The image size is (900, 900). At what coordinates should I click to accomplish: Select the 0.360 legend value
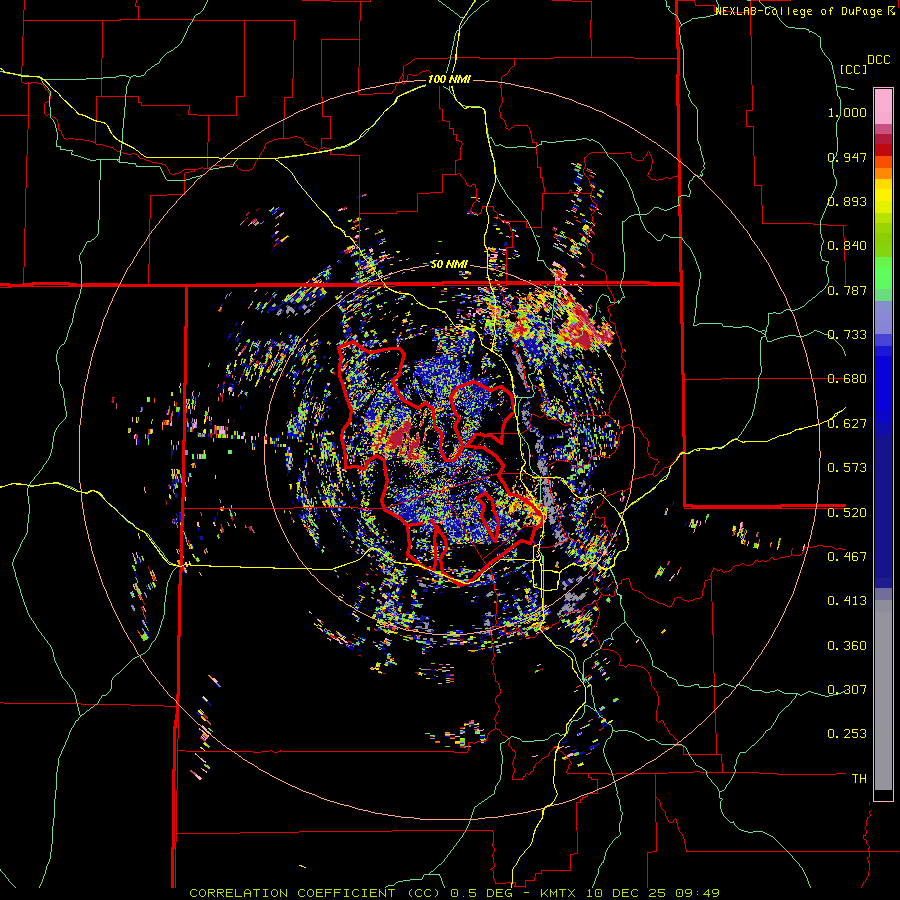pos(847,646)
